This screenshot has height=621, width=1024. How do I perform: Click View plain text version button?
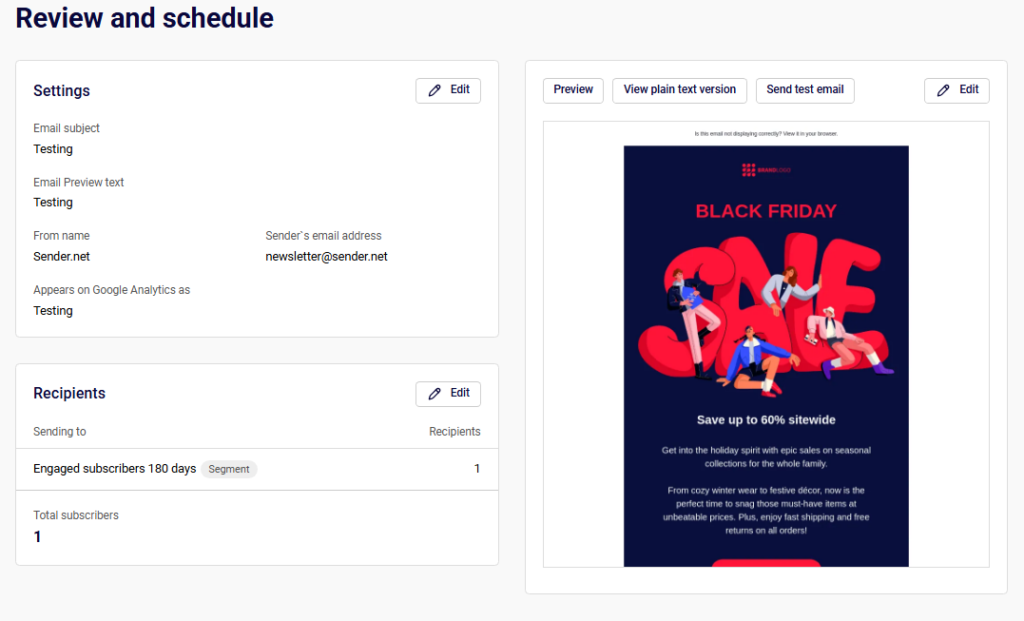click(679, 90)
